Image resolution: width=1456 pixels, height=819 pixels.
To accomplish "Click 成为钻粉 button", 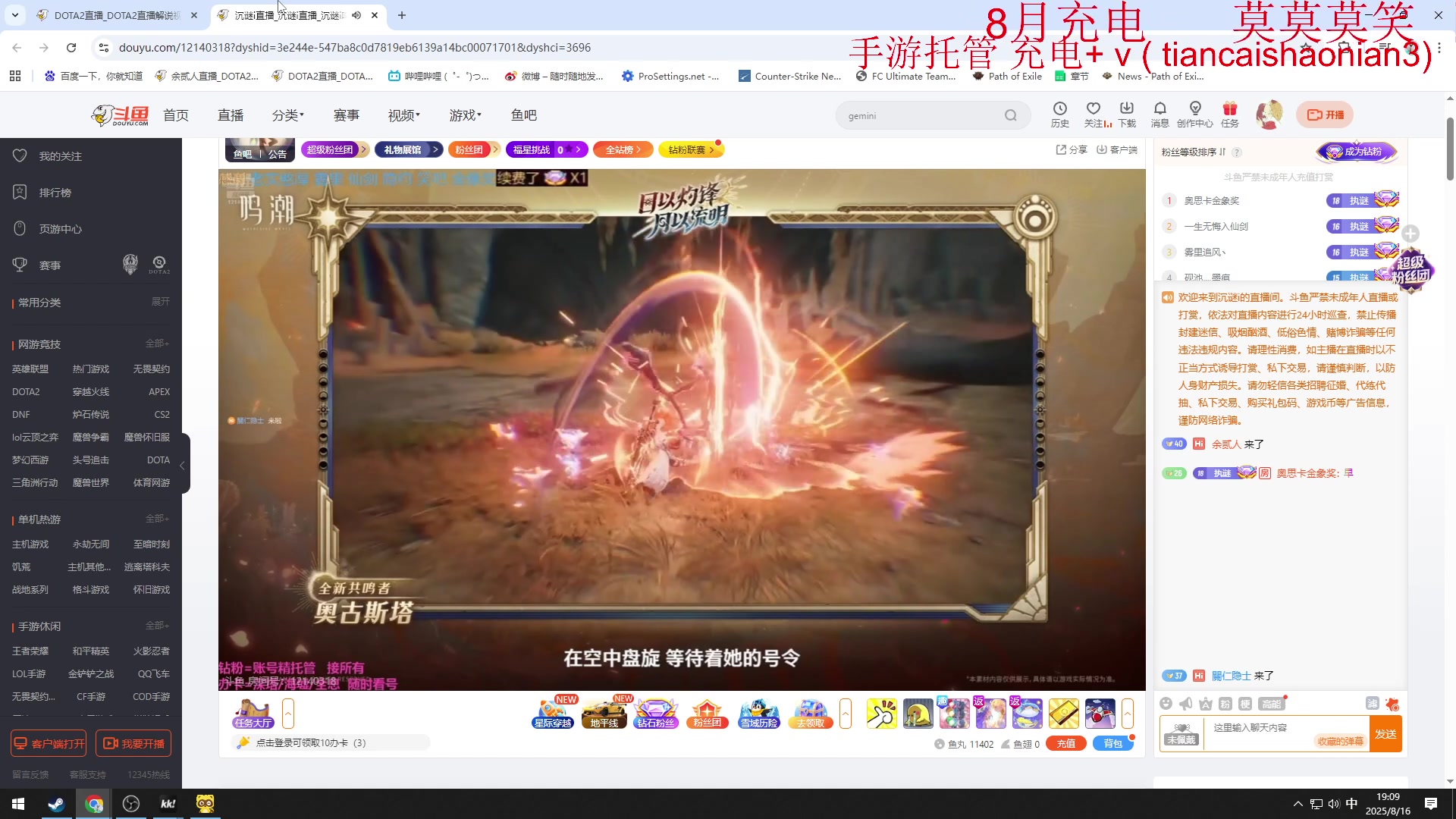I will [x=1357, y=152].
